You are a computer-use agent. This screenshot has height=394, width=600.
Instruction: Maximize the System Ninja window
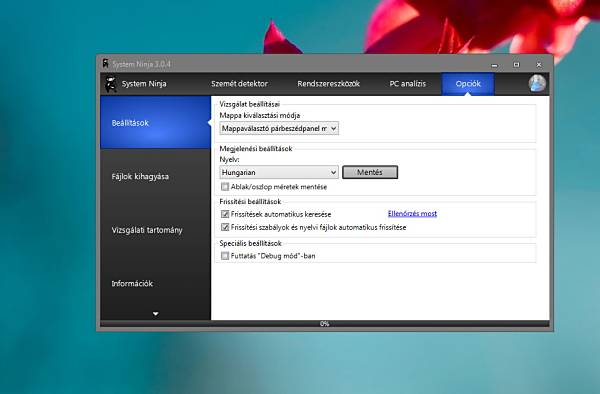click(x=516, y=65)
